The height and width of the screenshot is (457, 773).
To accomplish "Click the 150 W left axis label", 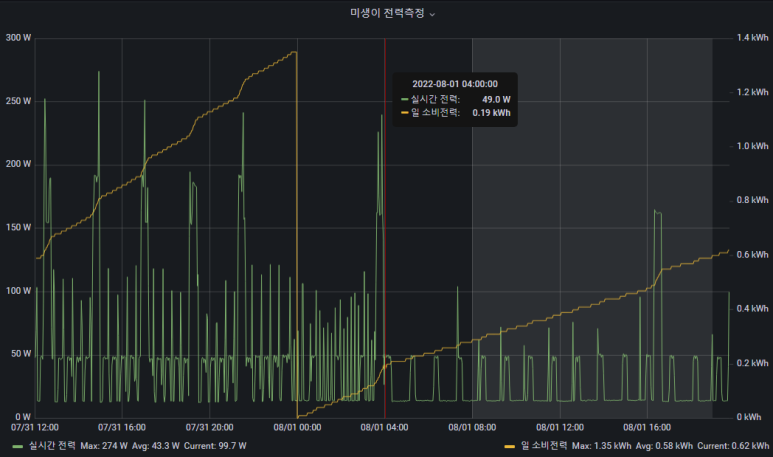I will [x=18, y=228].
